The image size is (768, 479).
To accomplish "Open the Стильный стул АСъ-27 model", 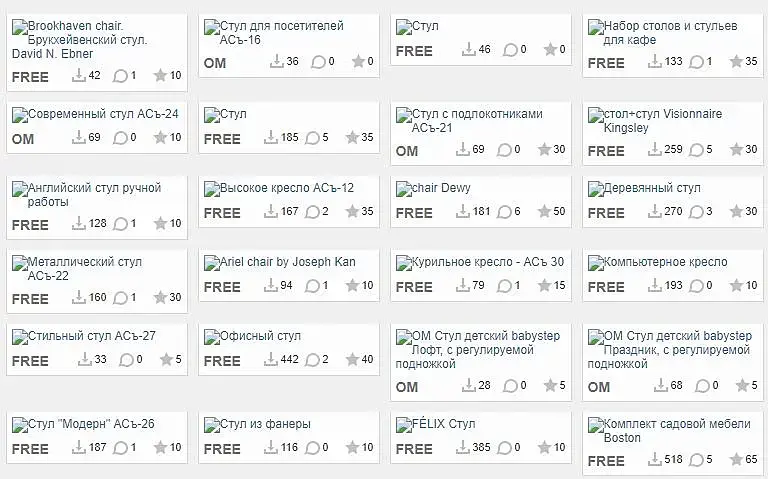I will pos(92,336).
